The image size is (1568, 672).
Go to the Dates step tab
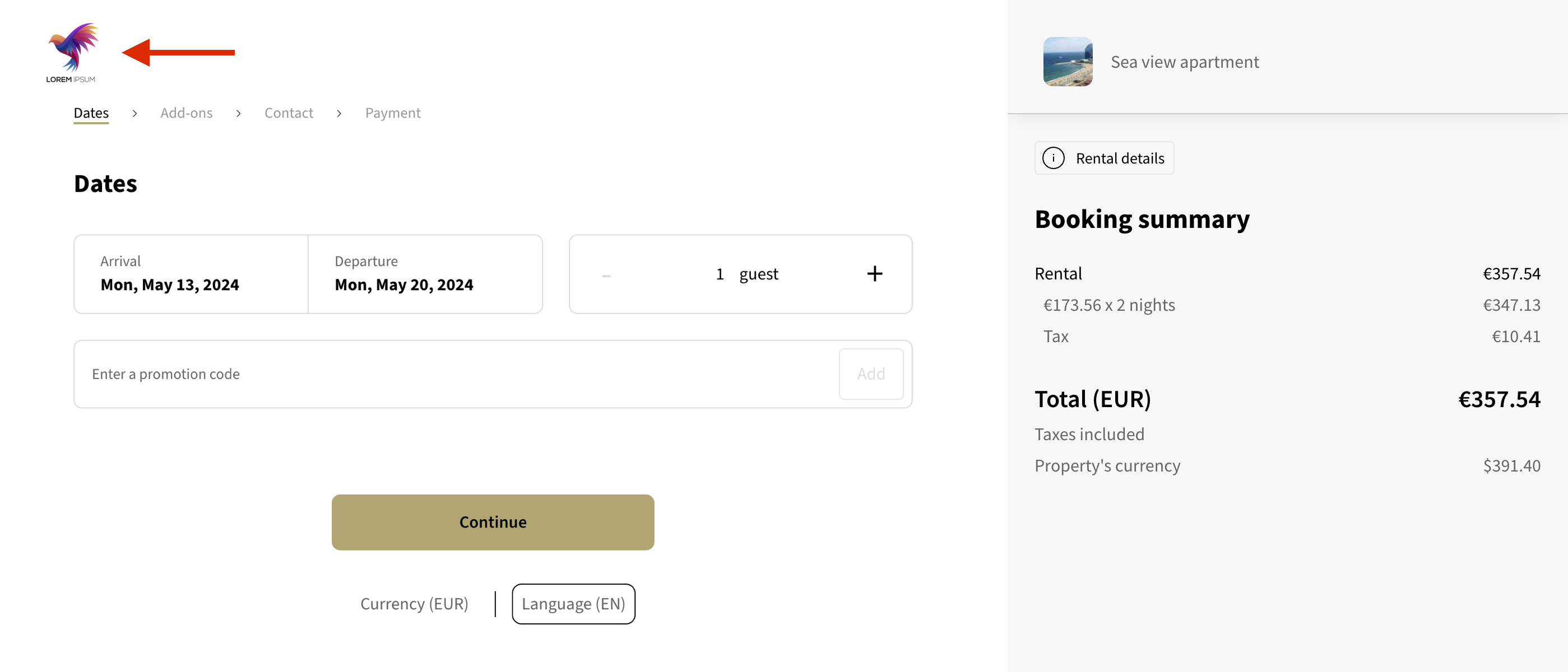(91, 113)
